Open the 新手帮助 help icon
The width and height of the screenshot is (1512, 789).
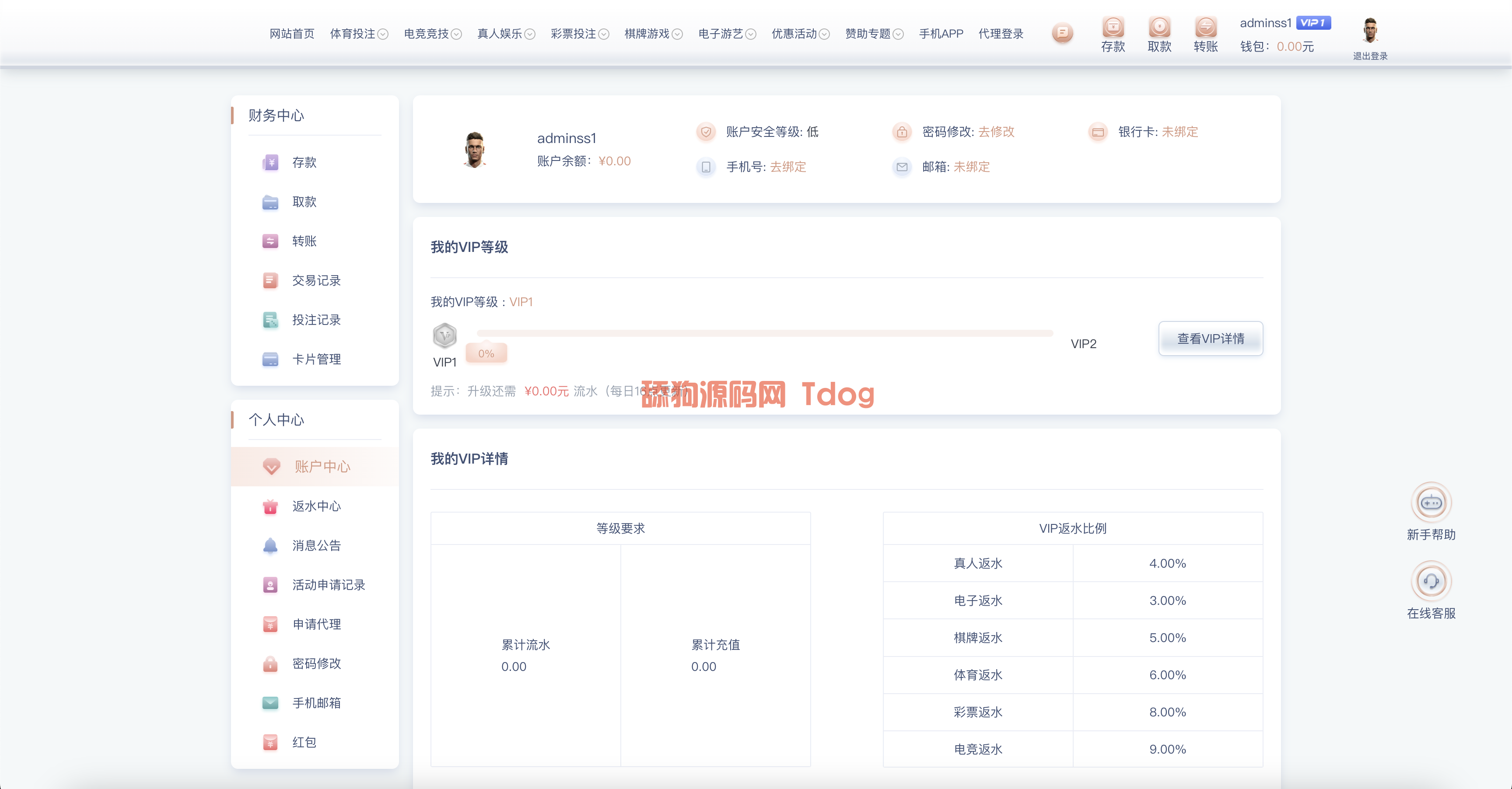coord(1431,502)
